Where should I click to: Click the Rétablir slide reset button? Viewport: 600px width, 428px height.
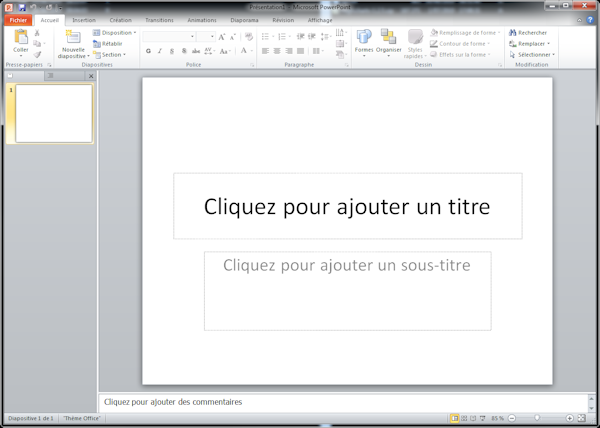(x=111, y=43)
